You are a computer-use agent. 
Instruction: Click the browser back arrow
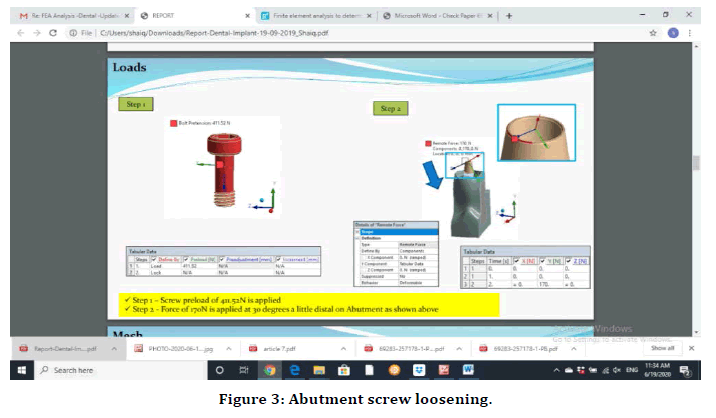(x=20, y=33)
